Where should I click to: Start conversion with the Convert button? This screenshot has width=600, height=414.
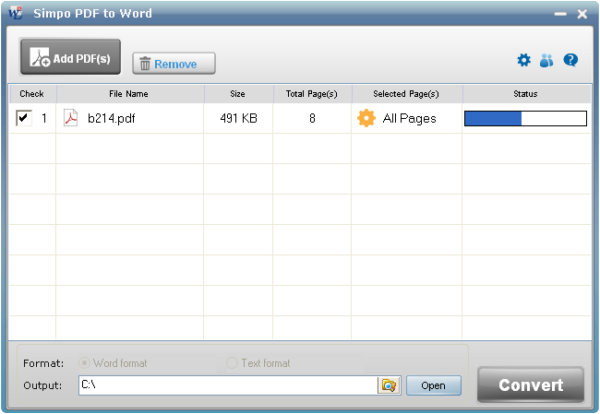coord(530,385)
